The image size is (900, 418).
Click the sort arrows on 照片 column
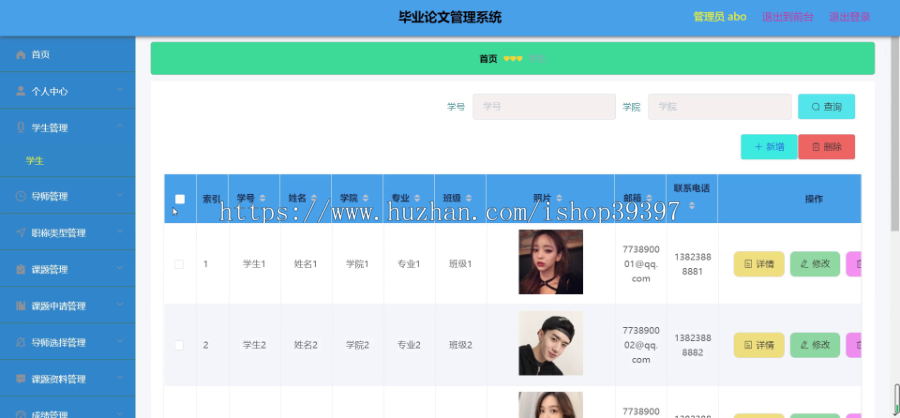(x=560, y=198)
